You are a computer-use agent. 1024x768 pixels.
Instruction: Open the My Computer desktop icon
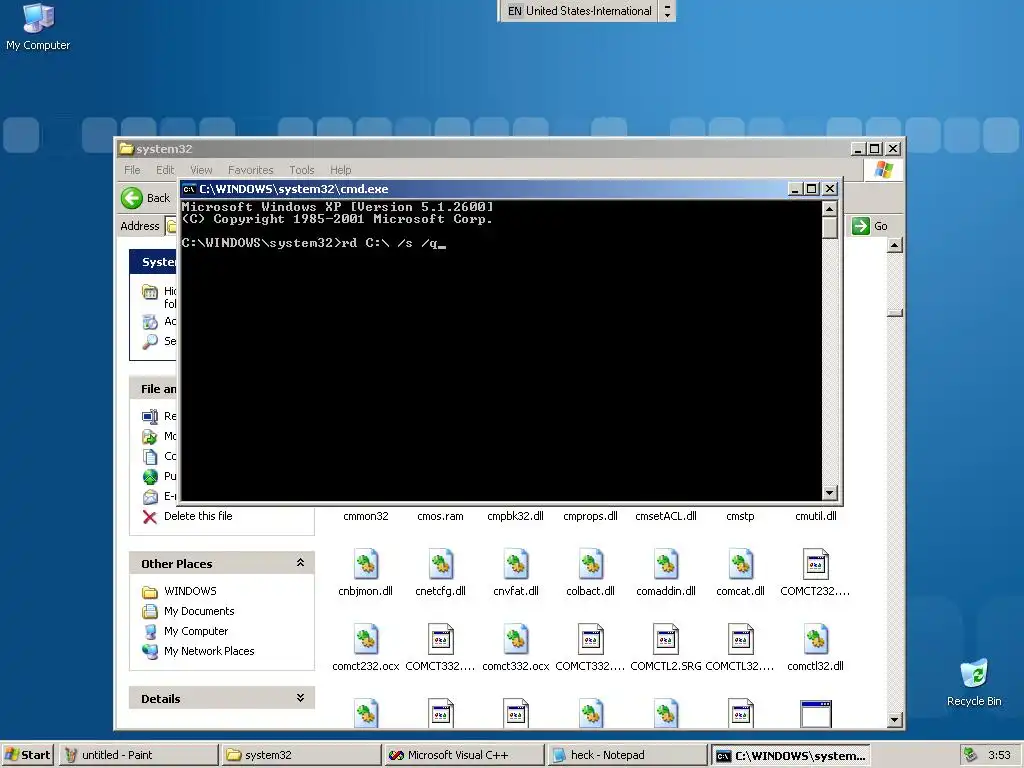[38, 26]
